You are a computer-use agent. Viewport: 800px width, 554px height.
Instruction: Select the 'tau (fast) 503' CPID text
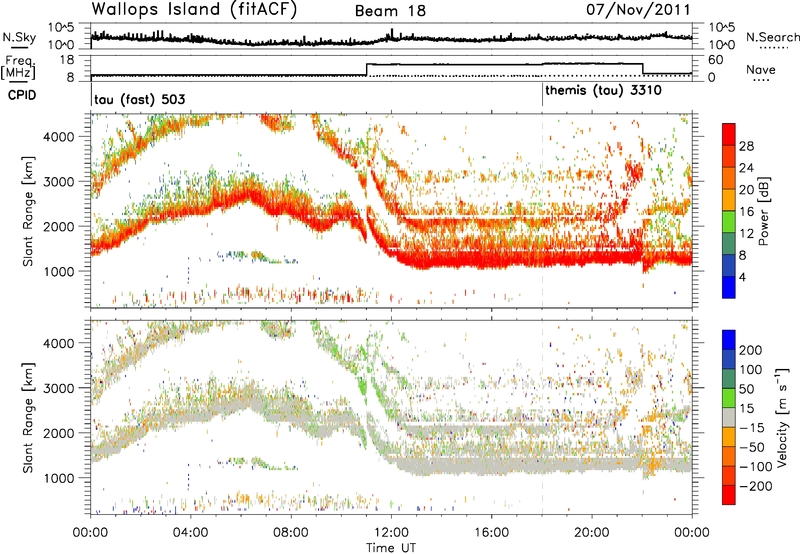coord(139,99)
